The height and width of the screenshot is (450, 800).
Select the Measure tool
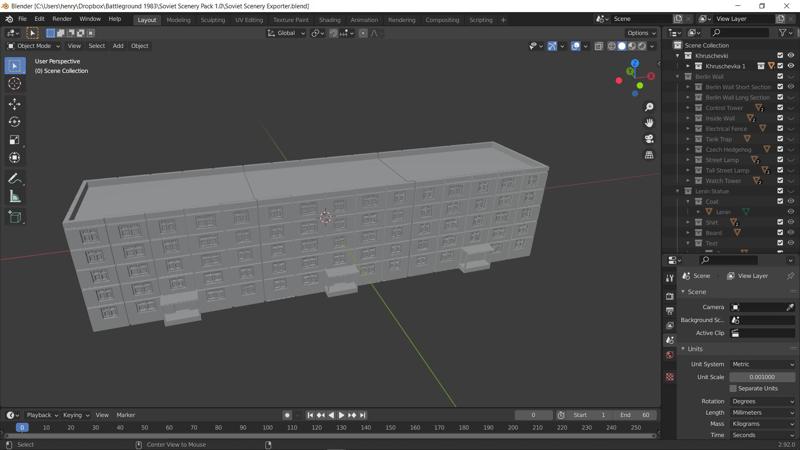(14, 197)
